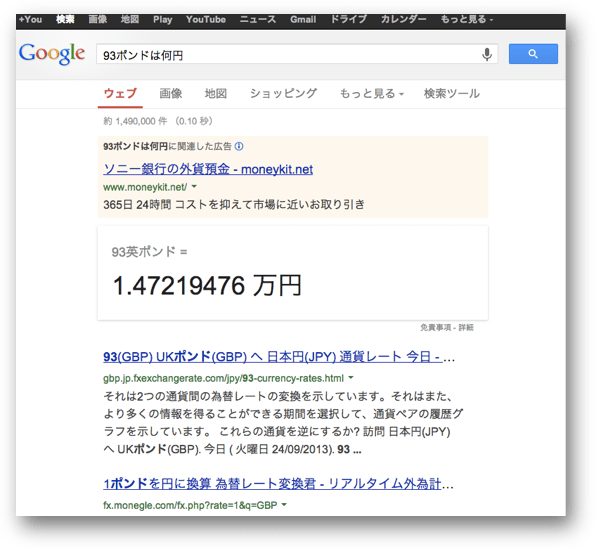Open YouTube in the top bar
The width and height of the screenshot is (596, 548).
tap(206, 20)
